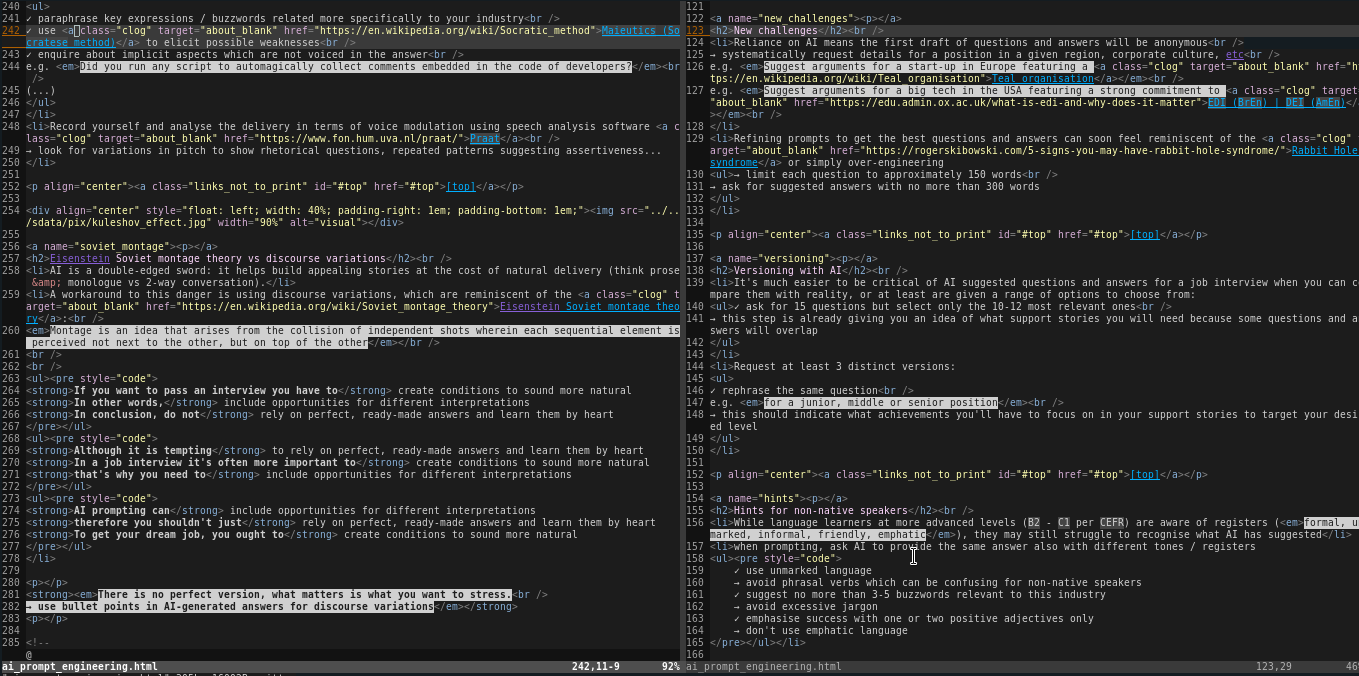Click the arrow before 'avoid excessive jargon'
The image size is (1359, 676).
[737, 607]
